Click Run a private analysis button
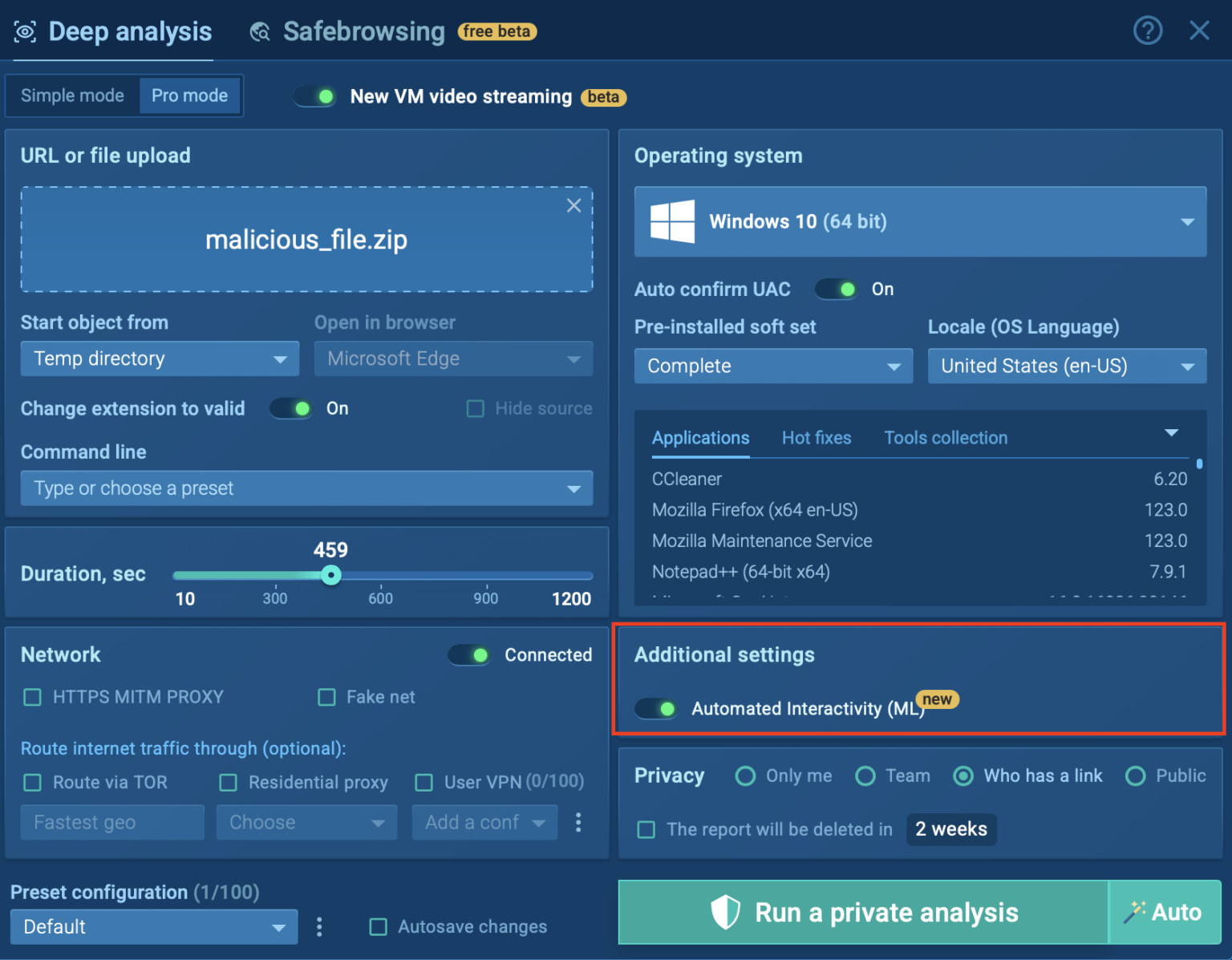This screenshot has width=1232, height=960. tap(864, 913)
